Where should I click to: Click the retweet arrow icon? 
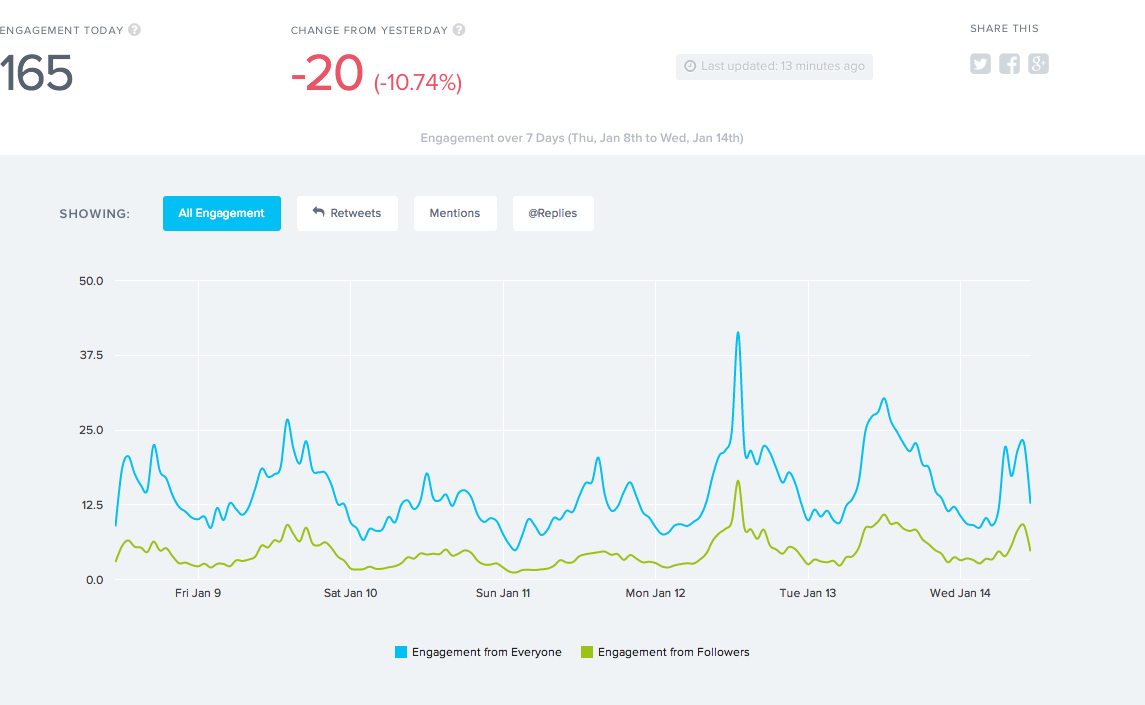pyautogui.click(x=318, y=212)
